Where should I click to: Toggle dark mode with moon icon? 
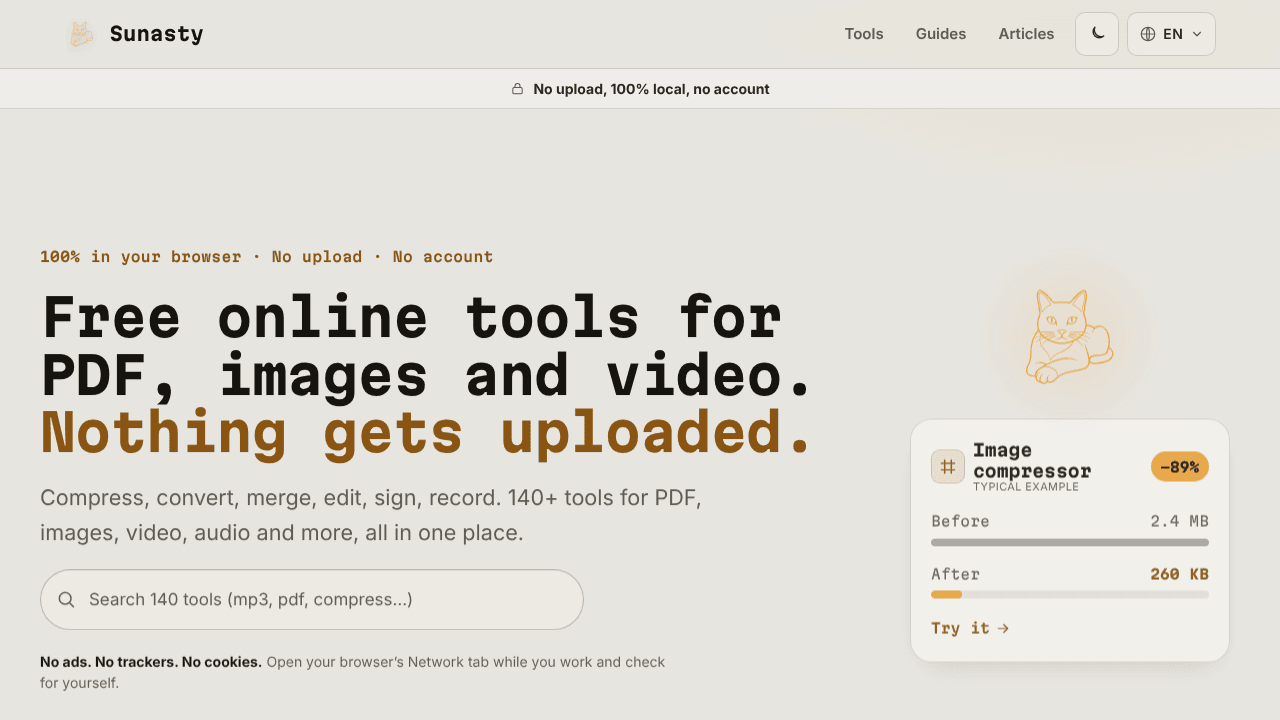1097,34
